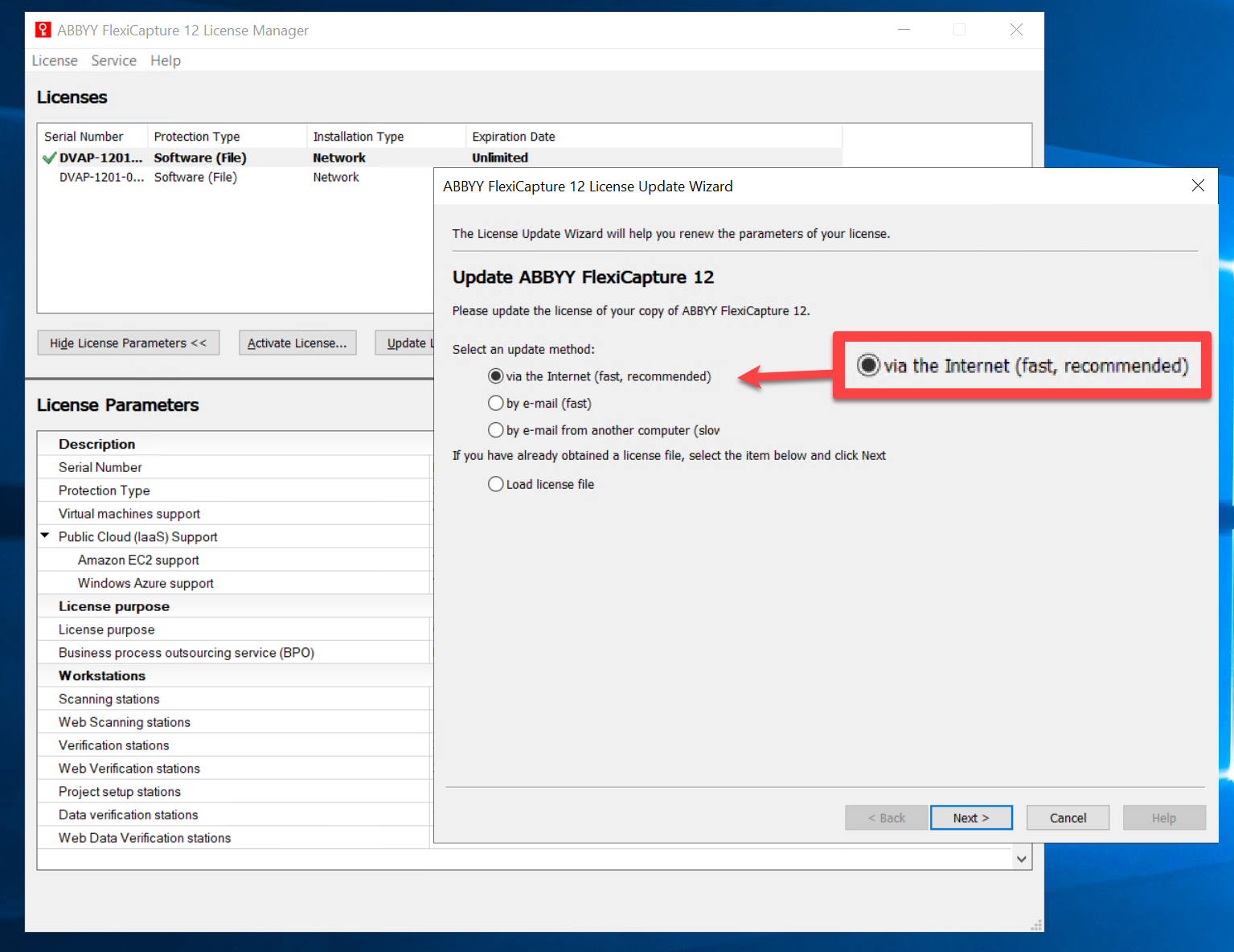1234x952 pixels.
Task: Click Installation Type column header
Action: [386, 137]
